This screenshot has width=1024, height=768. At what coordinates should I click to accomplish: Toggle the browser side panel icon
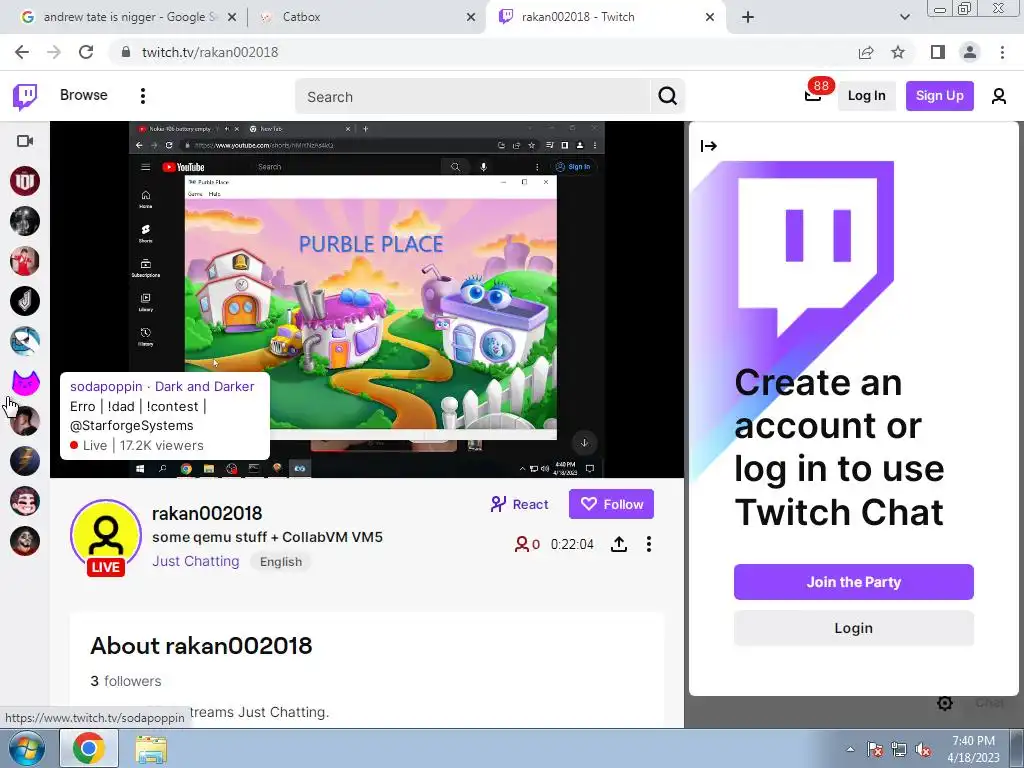pyautogui.click(x=938, y=52)
